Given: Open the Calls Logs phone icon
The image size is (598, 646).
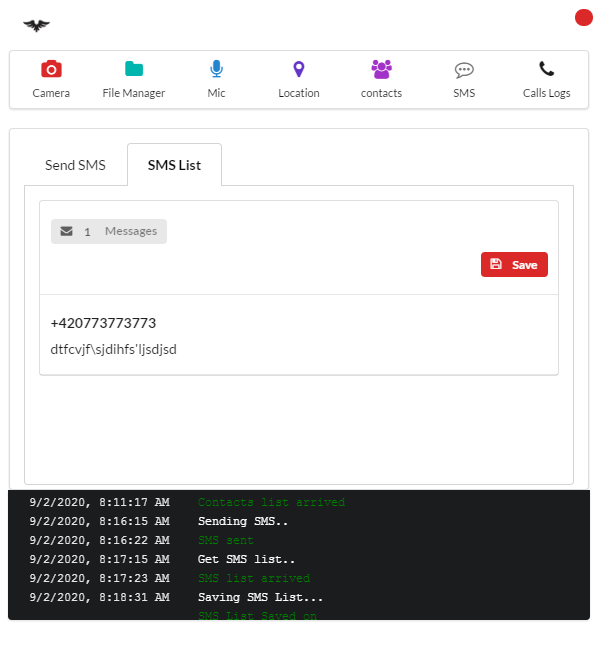Looking at the screenshot, I should (x=546, y=68).
